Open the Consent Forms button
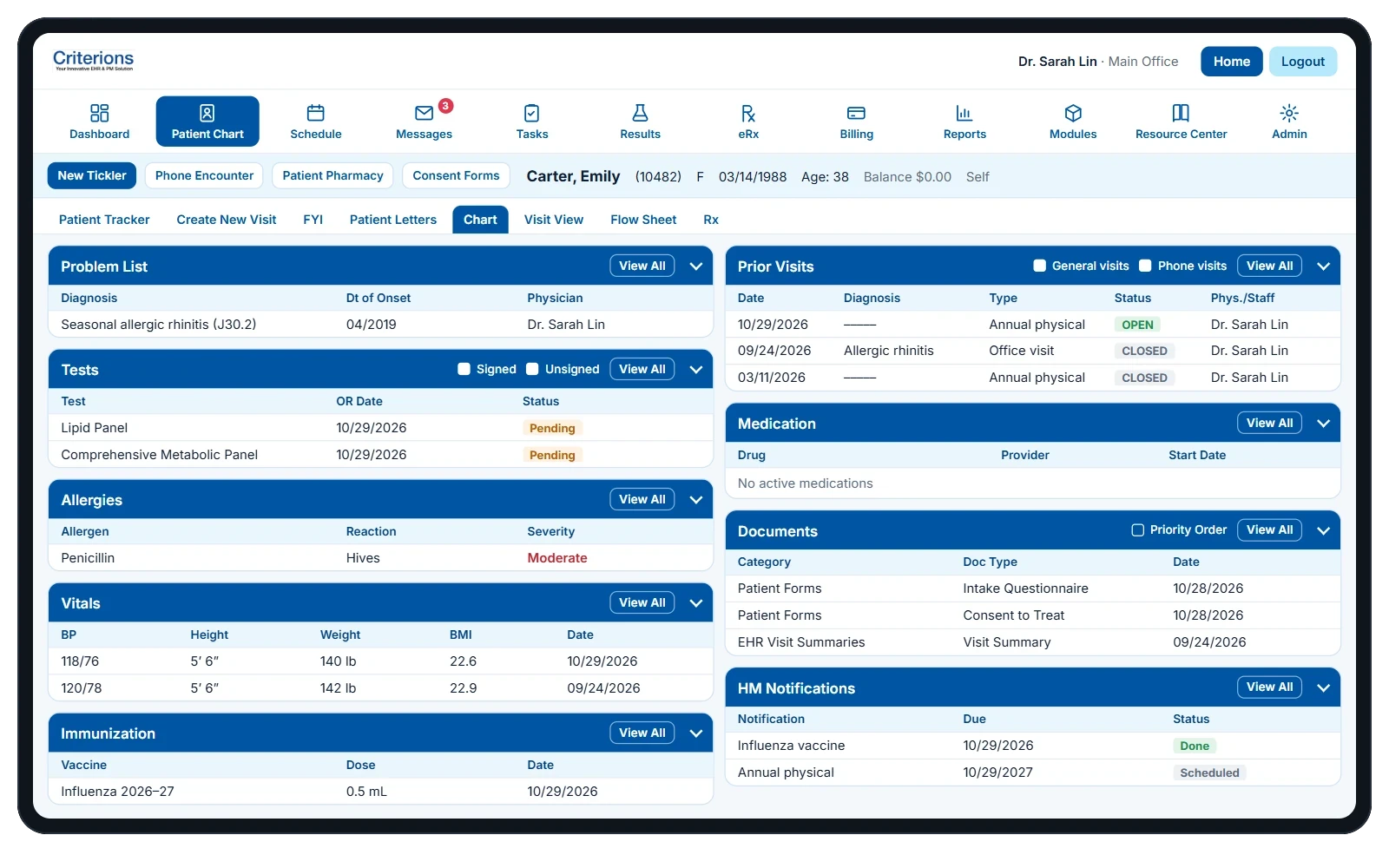Image resolution: width=1389 pixels, height=868 pixels. [457, 175]
